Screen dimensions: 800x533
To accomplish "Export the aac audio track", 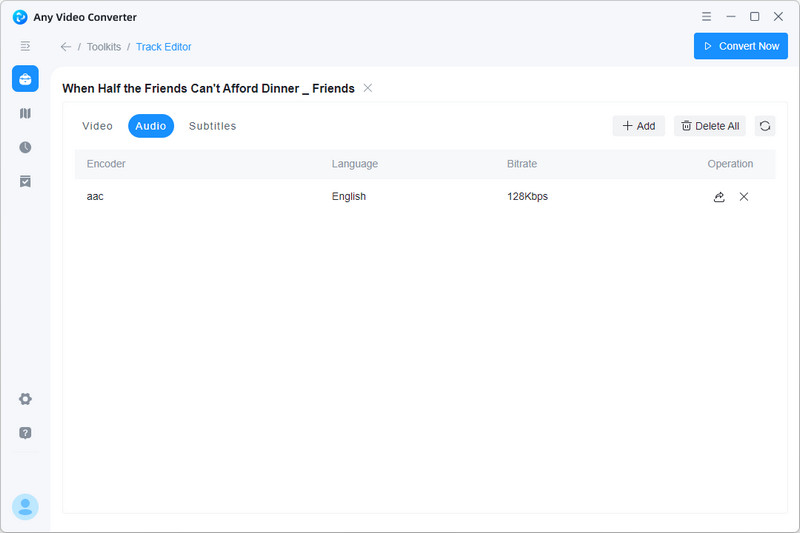I will [719, 197].
